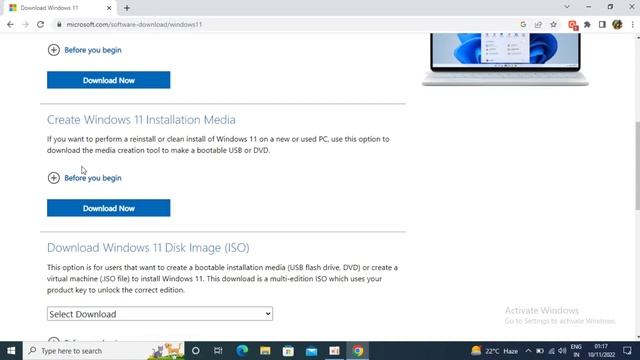The width and height of the screenshot is (640, 360).
Task: Open a new browser tab
Action: (x=127, y=8)
